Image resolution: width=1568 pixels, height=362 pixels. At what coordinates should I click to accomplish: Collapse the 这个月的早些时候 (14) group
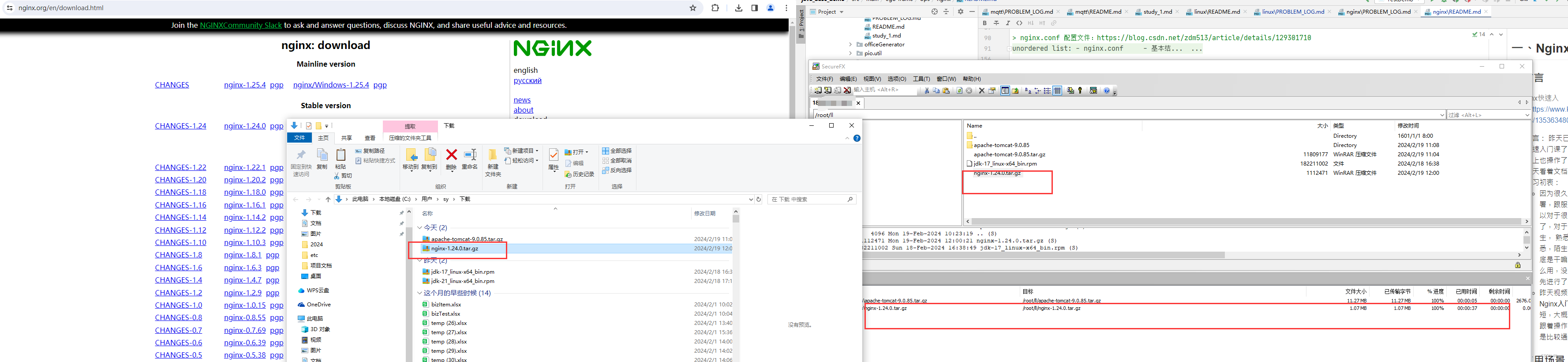tap(419, 293)
